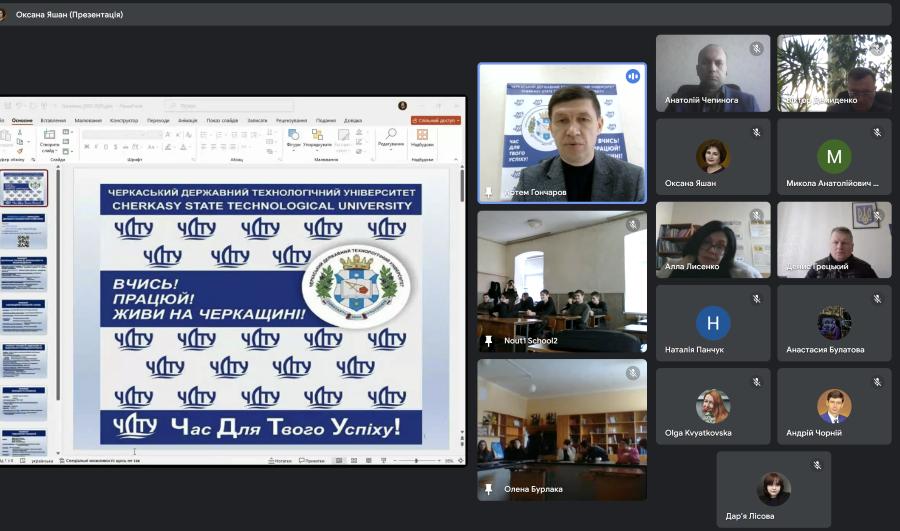Expand the Фігури dropdown arrow
This screenshot has width=900, height=531.
click(293, 151)
